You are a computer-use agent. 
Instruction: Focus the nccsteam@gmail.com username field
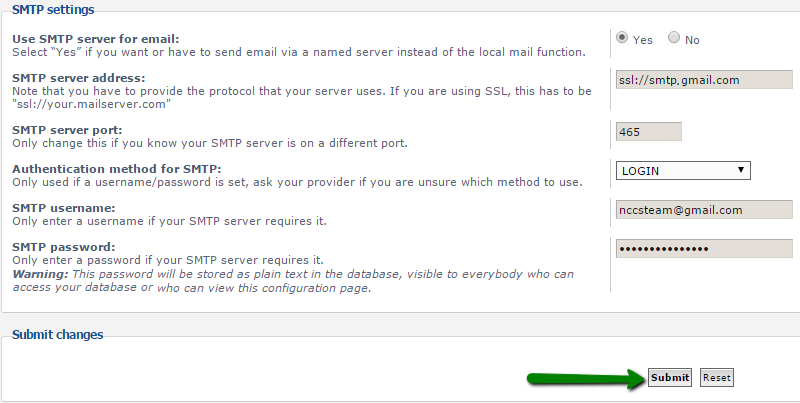(x=704, y=210)
